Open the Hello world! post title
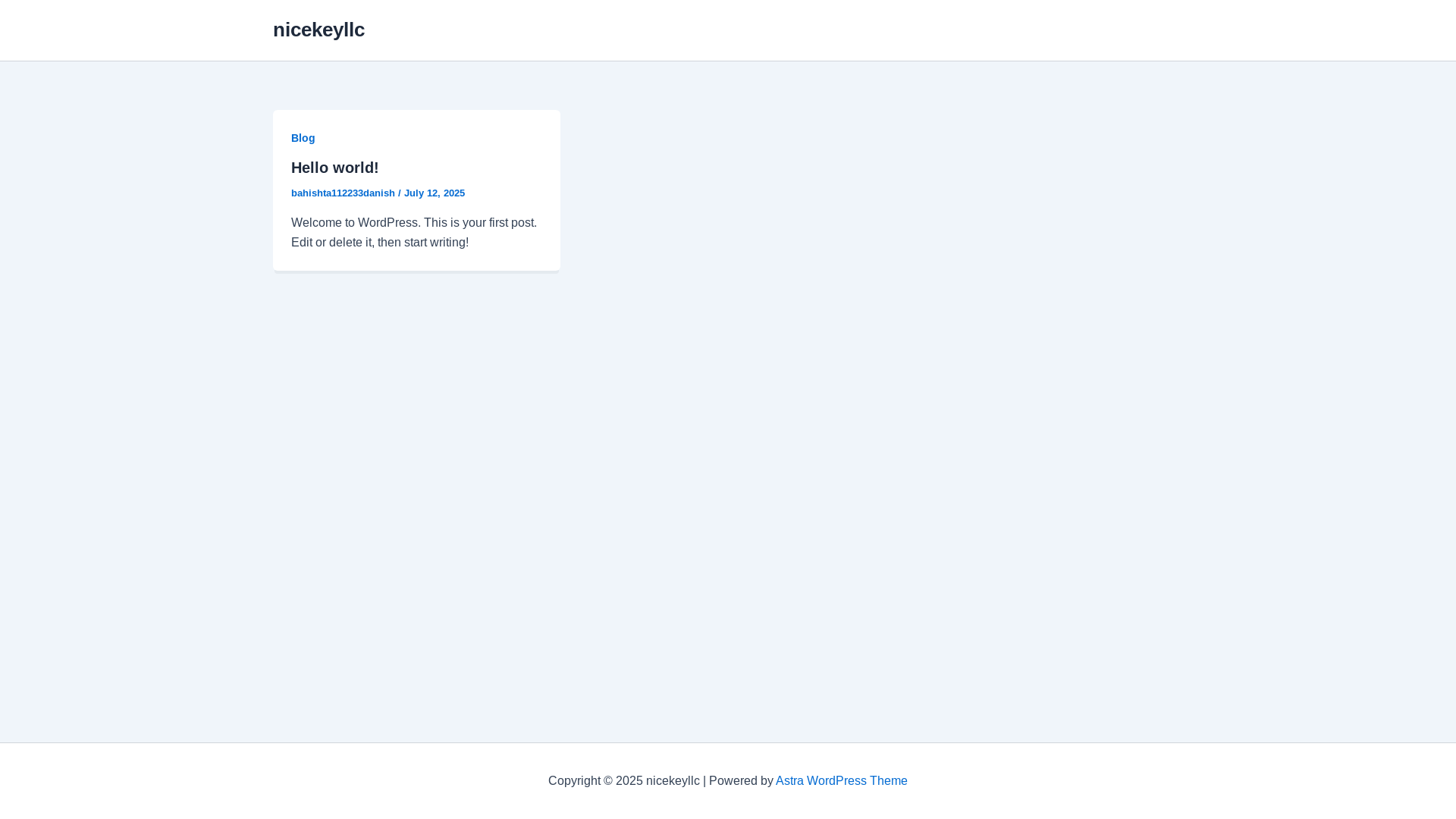Image resolution: width=1456 pixels, height=819 pixels. (x=334, y=168)
